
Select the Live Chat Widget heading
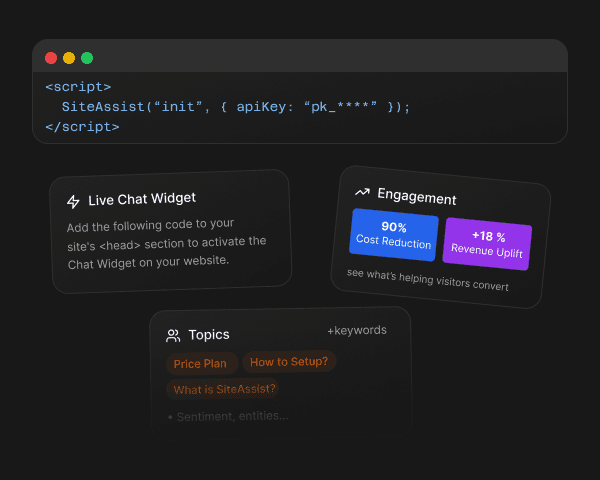[142, 200]
